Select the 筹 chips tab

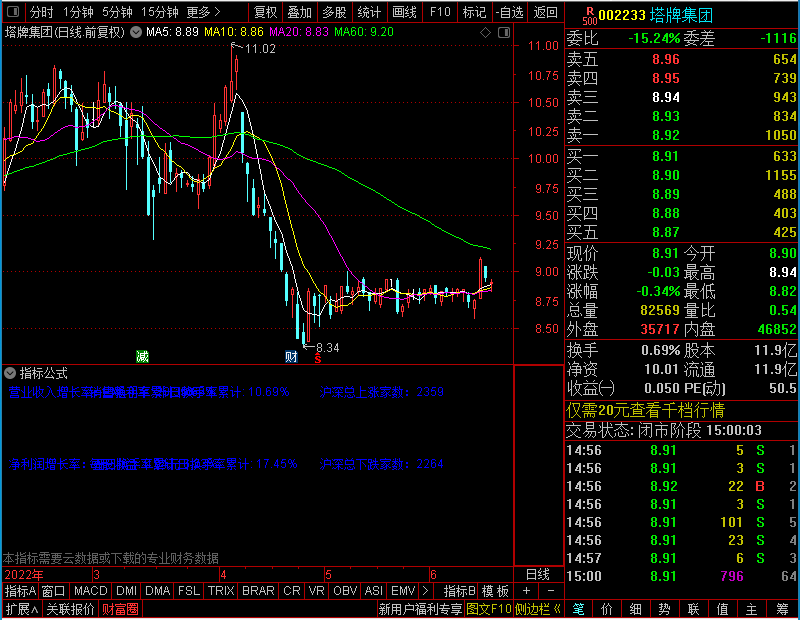tap(782, 609)
